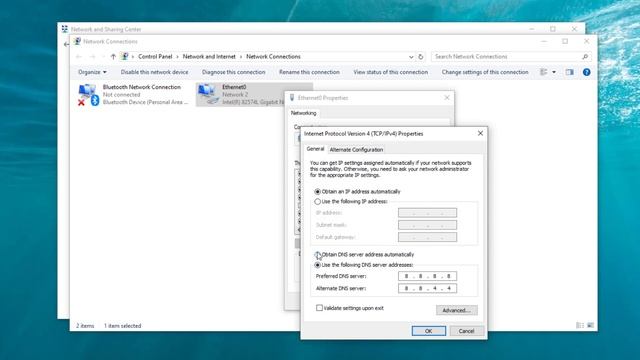The image size is (640, 360).
Task: Confirm IPv4 properties with OK
Action: 429,331
